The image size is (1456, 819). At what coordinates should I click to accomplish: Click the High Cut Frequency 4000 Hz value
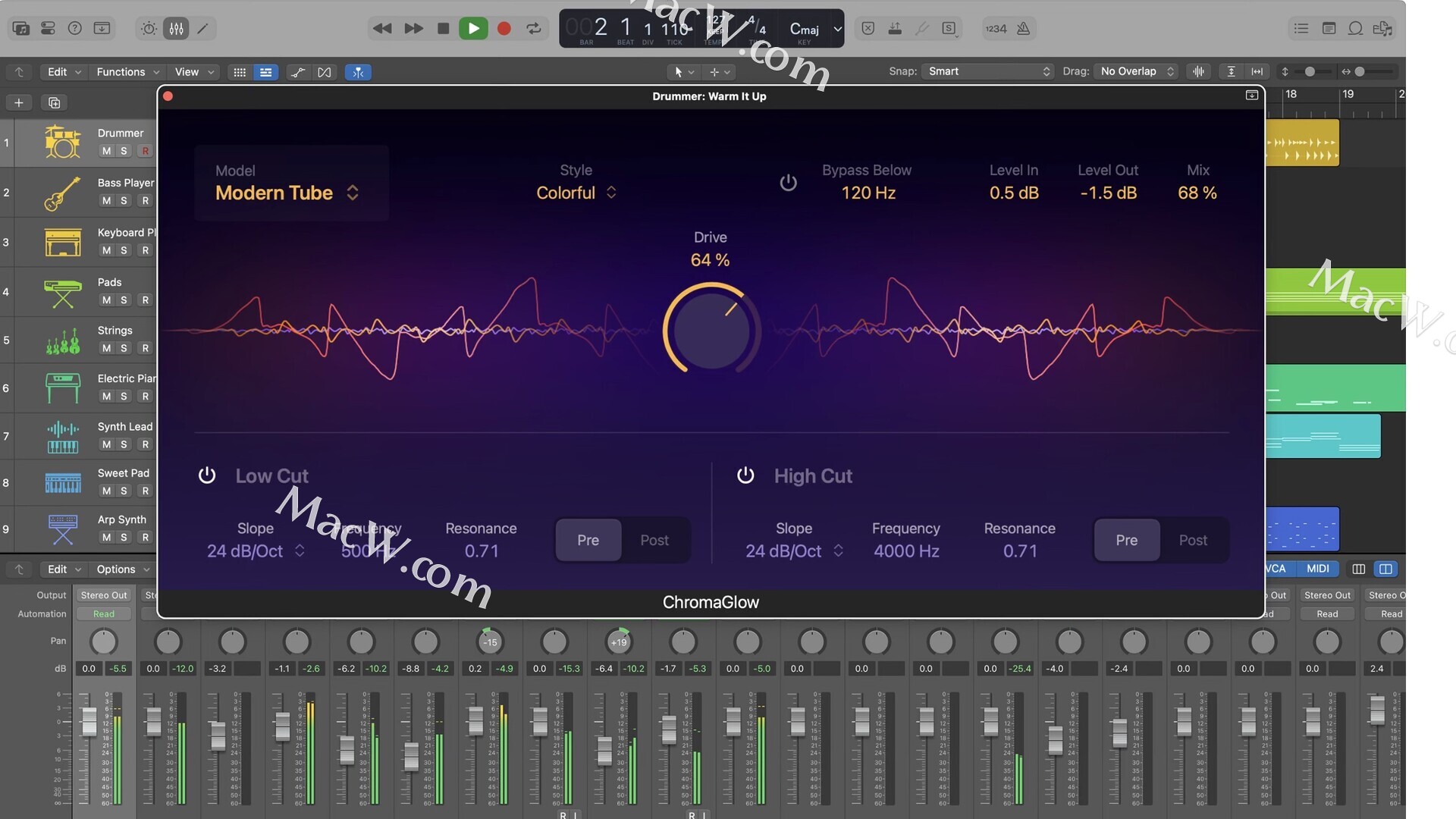tap(906, 551)
